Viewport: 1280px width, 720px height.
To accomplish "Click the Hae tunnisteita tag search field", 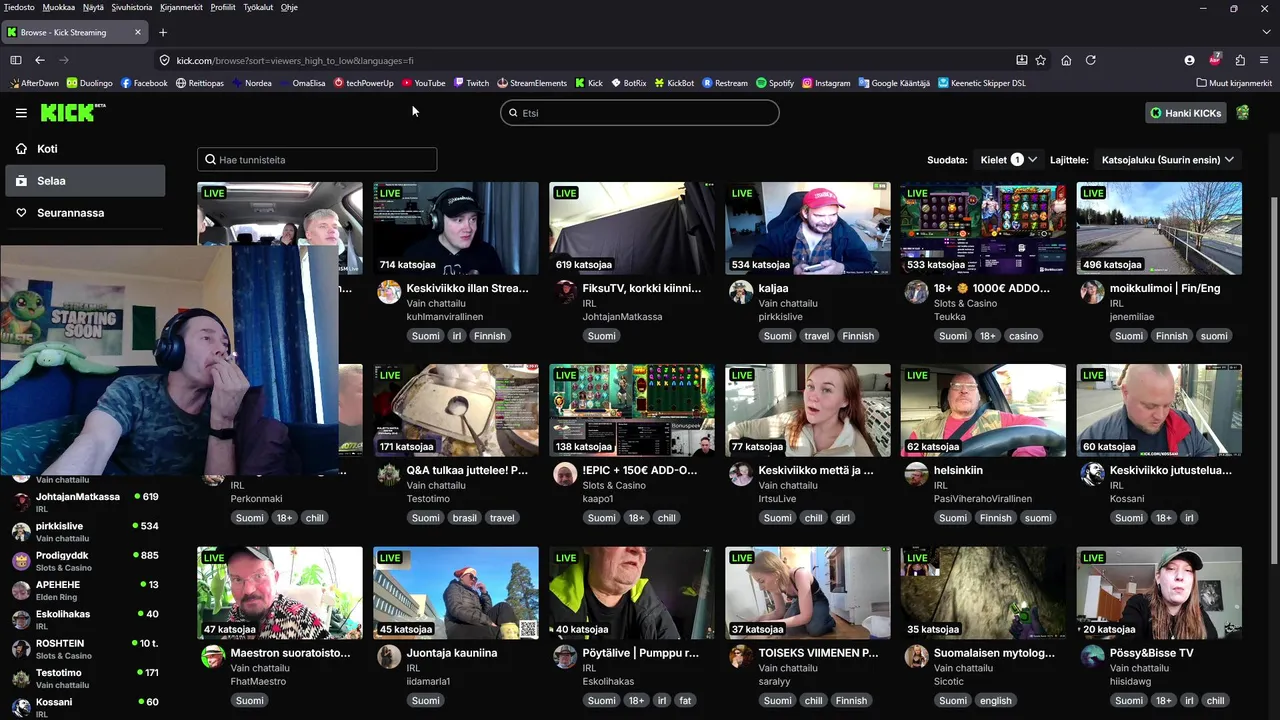I will tap(317, 159).
